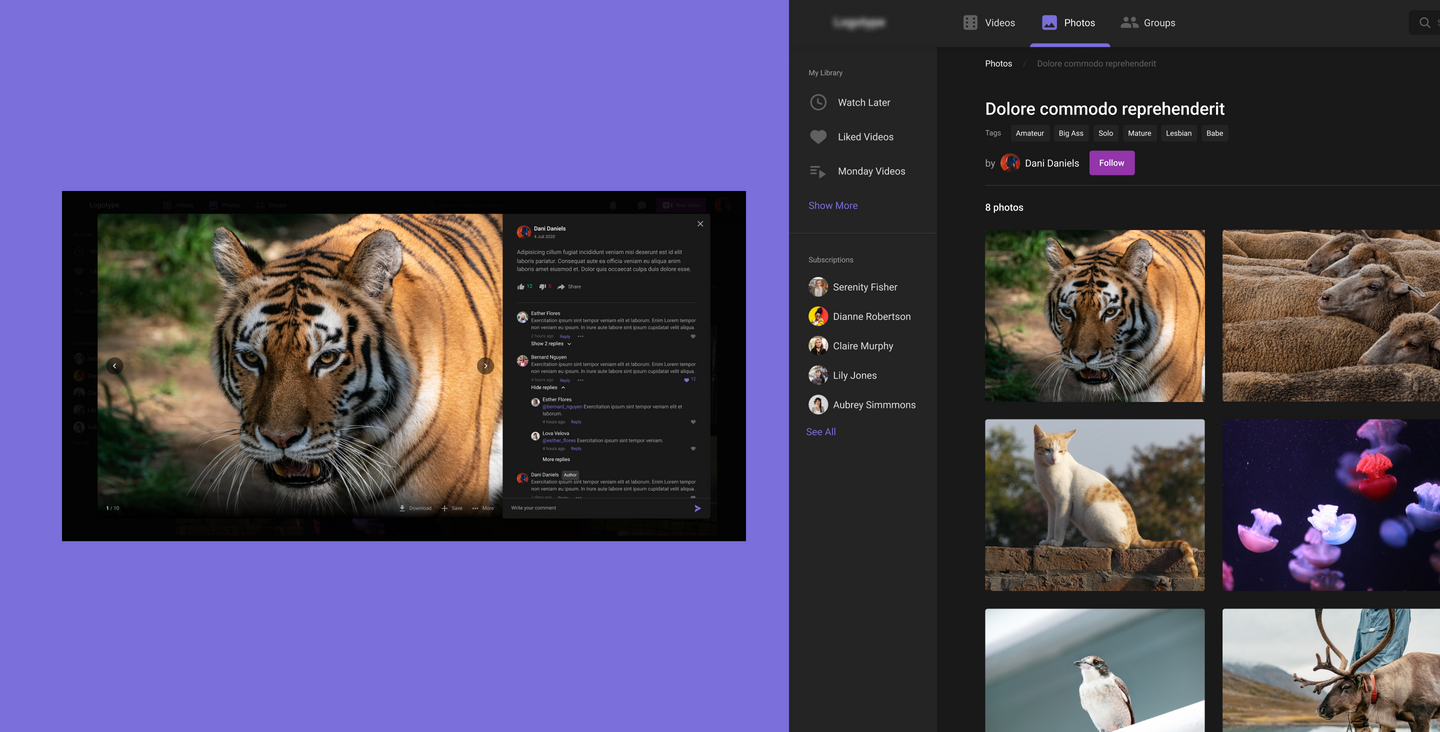Go to the previous photo with left arrow
The width and height of the screenshot is (1440, 732).
[x=115, y=366]
